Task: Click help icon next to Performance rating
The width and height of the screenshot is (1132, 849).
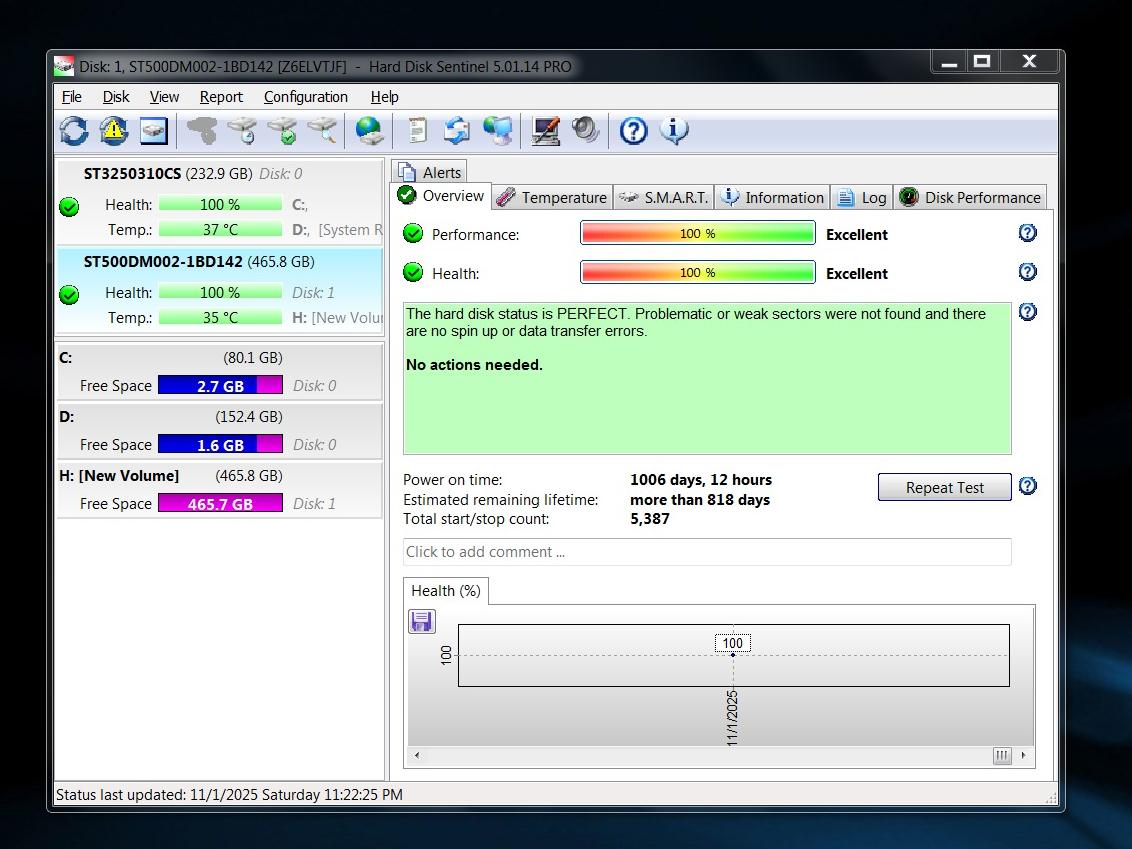Action: tap(1027, 233)
